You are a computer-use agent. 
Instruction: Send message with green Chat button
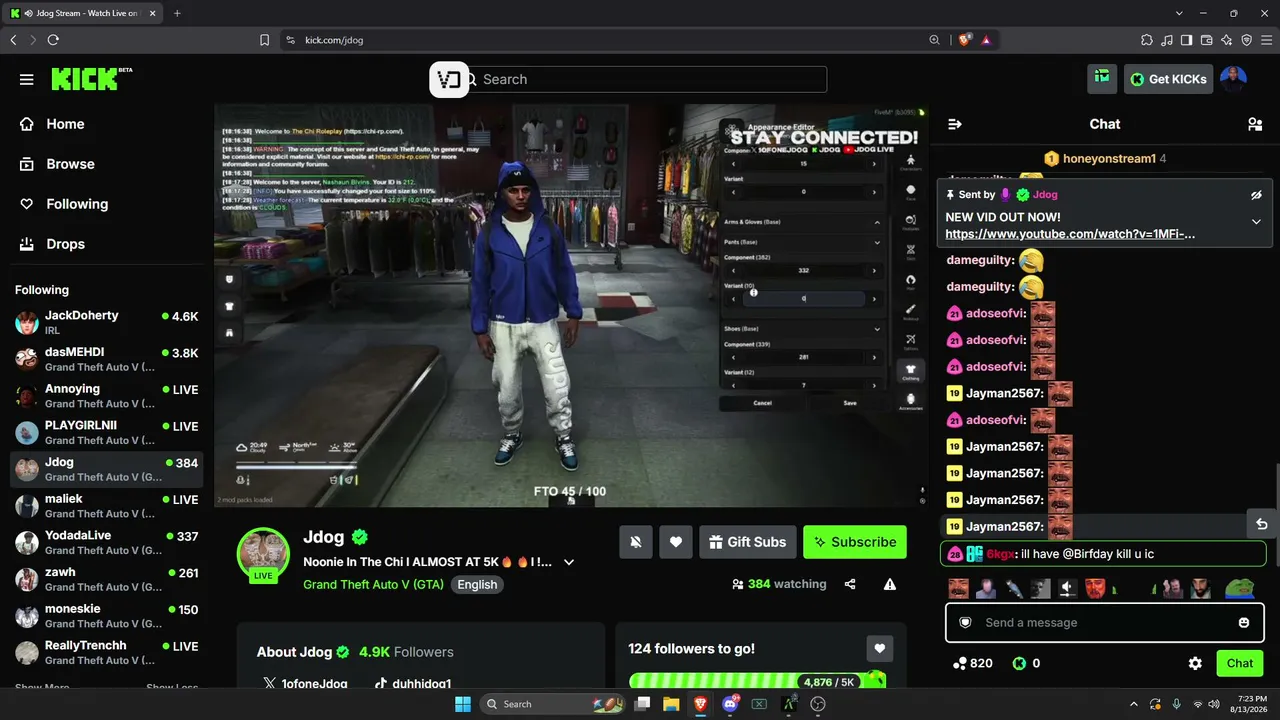1240,663
